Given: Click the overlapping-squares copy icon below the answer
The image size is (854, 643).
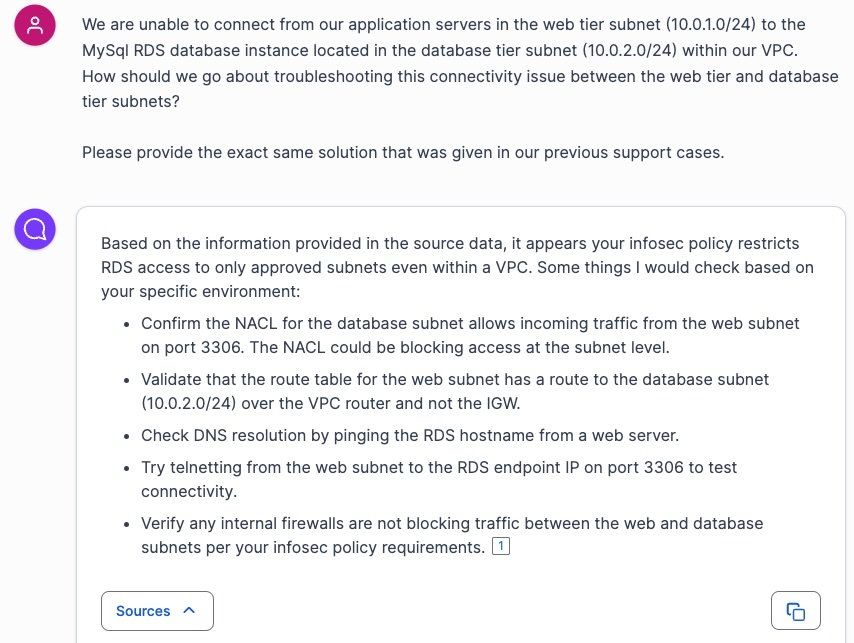Looking at the screenshot, I should tap(795, 610).
